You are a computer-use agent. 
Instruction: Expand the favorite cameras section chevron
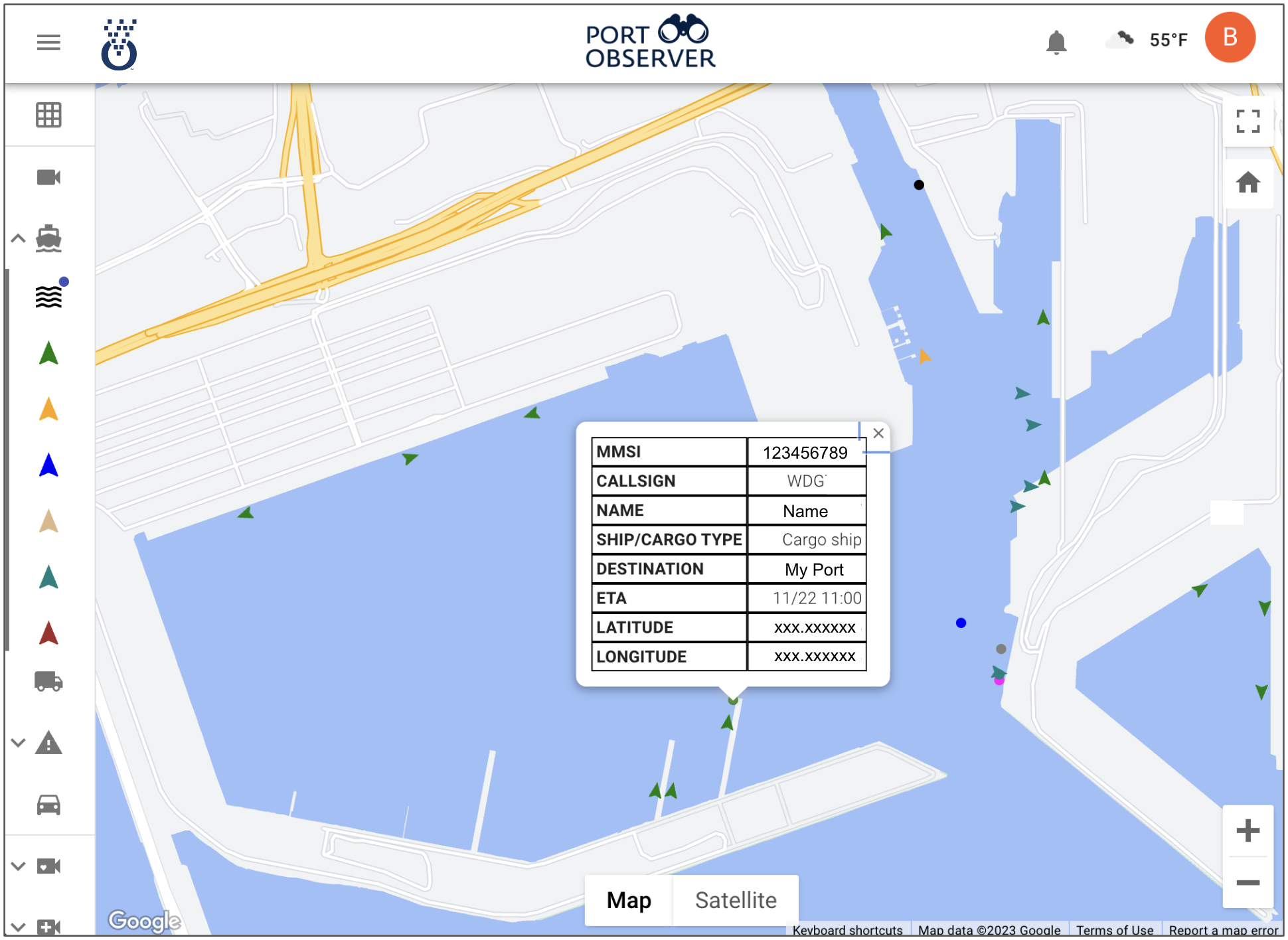(19, 866)
